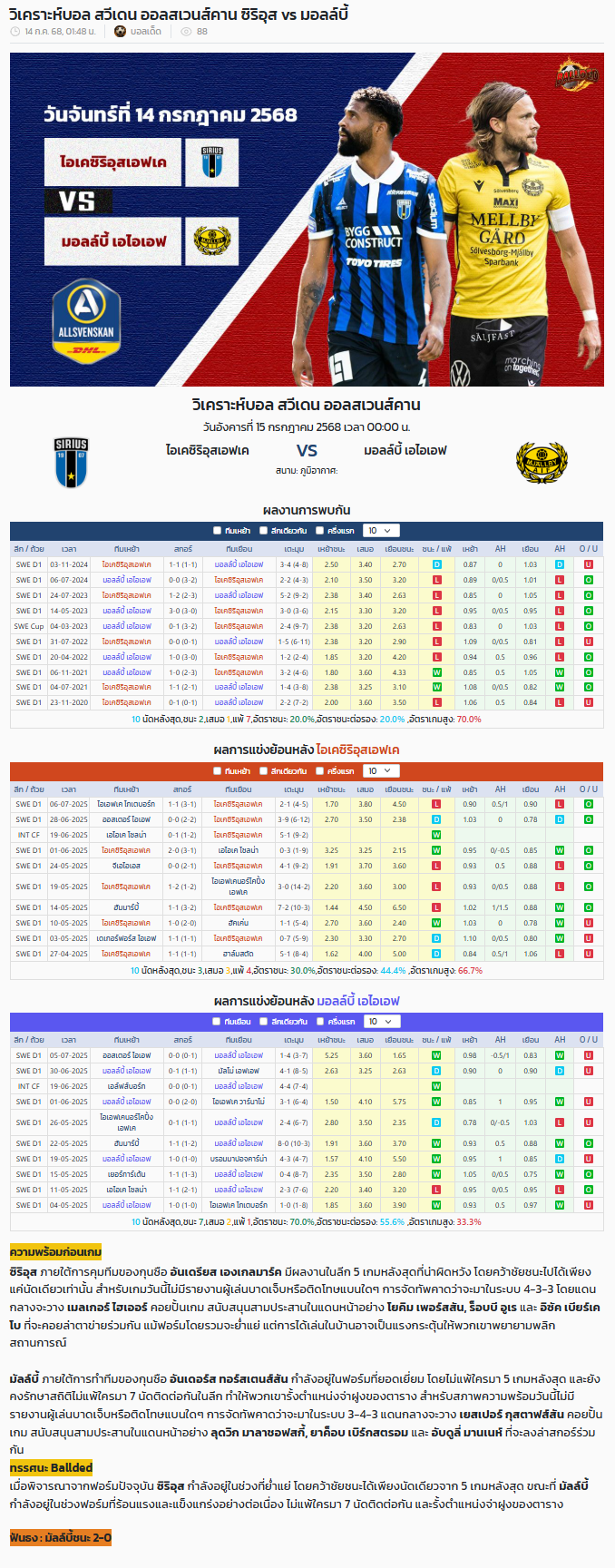
Task: Enable ครึ่งแรก checkbox in the ไอเคซิริอุสเอฟเค past results table
Action: (x=320, y=771)
